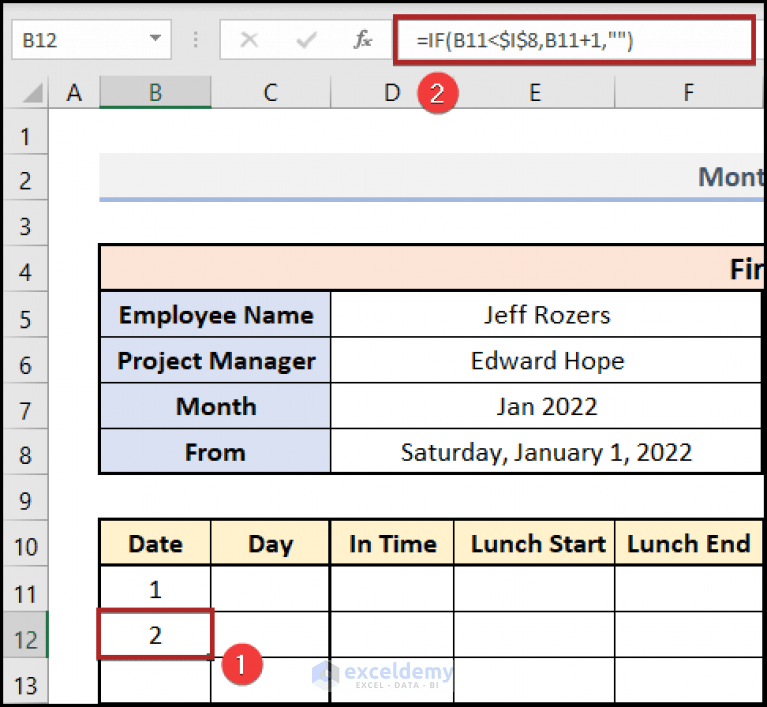Click the From label cell

click(x=216, y=452)
